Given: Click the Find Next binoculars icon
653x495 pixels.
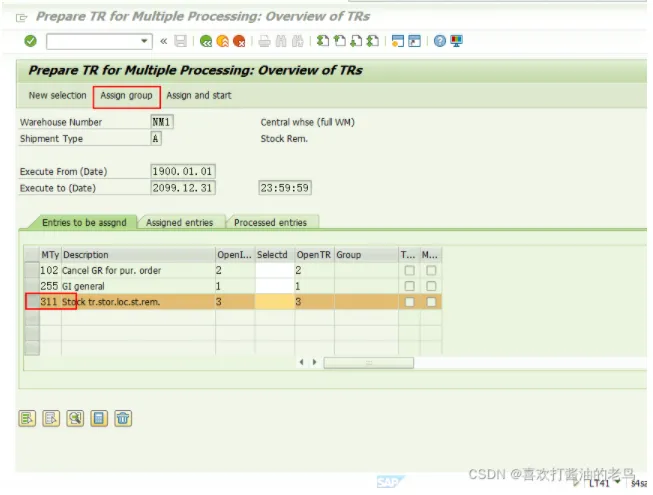Looking at the screenshot, I should (298, 41).
